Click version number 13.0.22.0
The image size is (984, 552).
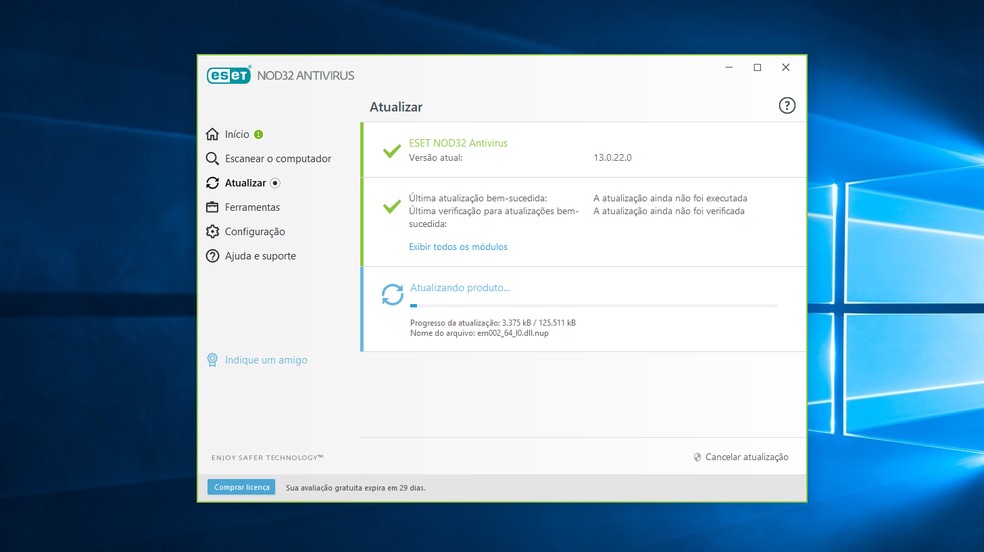[612, 157]
